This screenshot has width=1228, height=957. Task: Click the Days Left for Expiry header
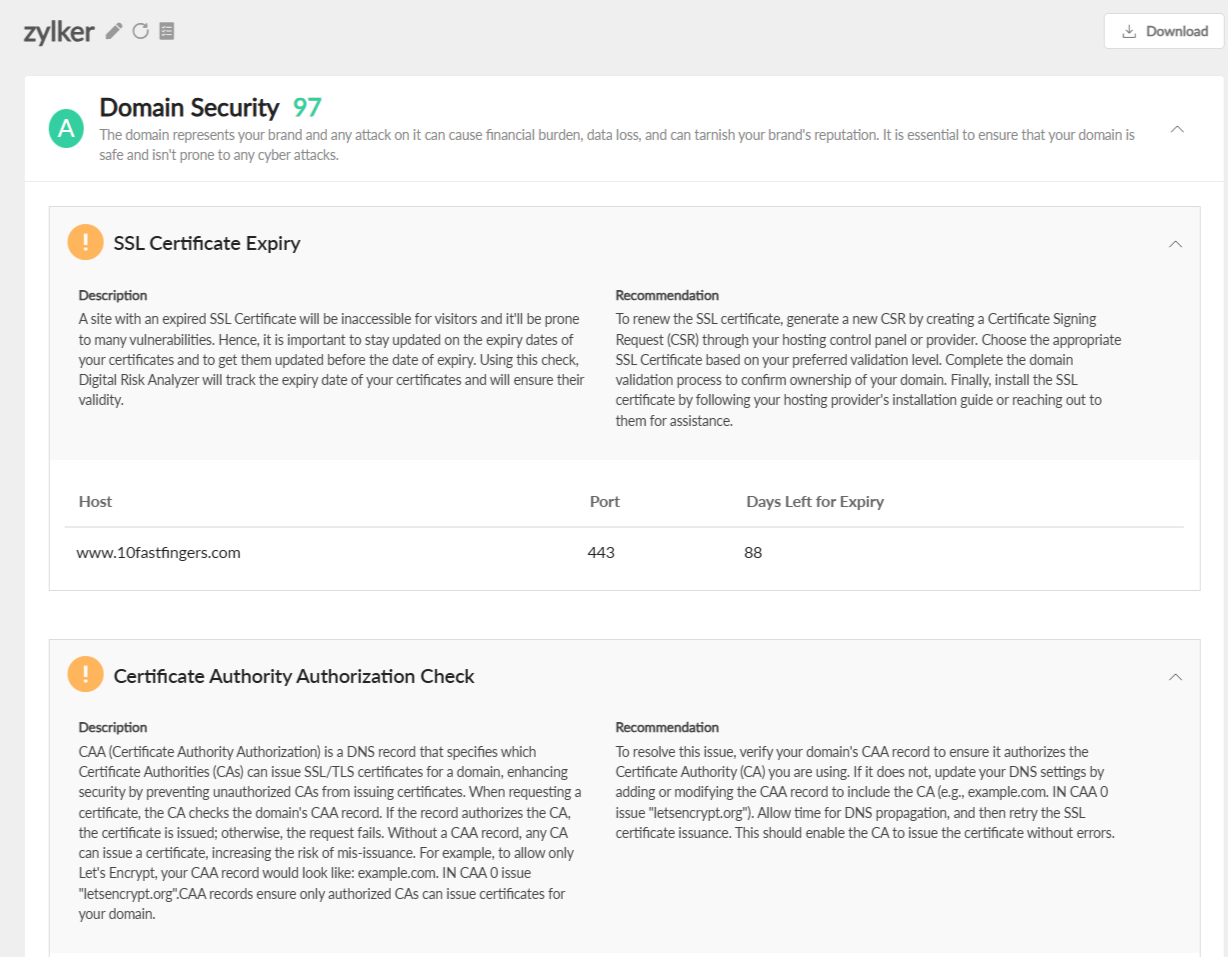pos(814,501)
